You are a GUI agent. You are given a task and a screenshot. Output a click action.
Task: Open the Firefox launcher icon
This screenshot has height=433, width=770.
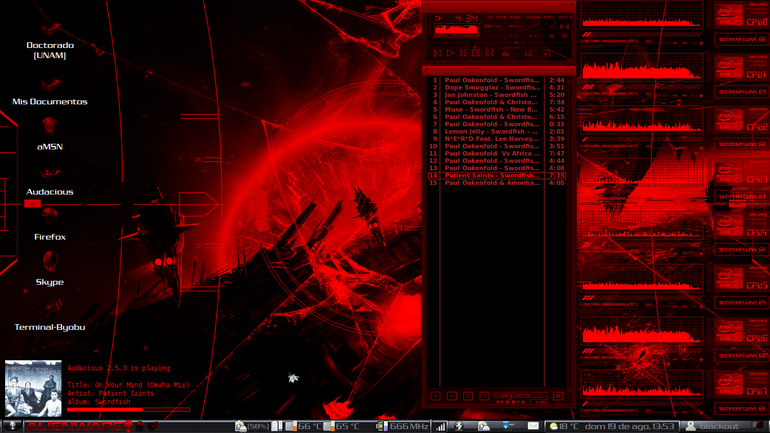(50, 216)
